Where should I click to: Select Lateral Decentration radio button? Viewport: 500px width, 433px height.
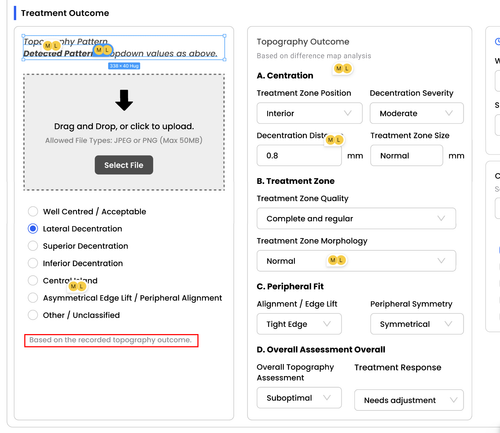click(x=33, y=229)
